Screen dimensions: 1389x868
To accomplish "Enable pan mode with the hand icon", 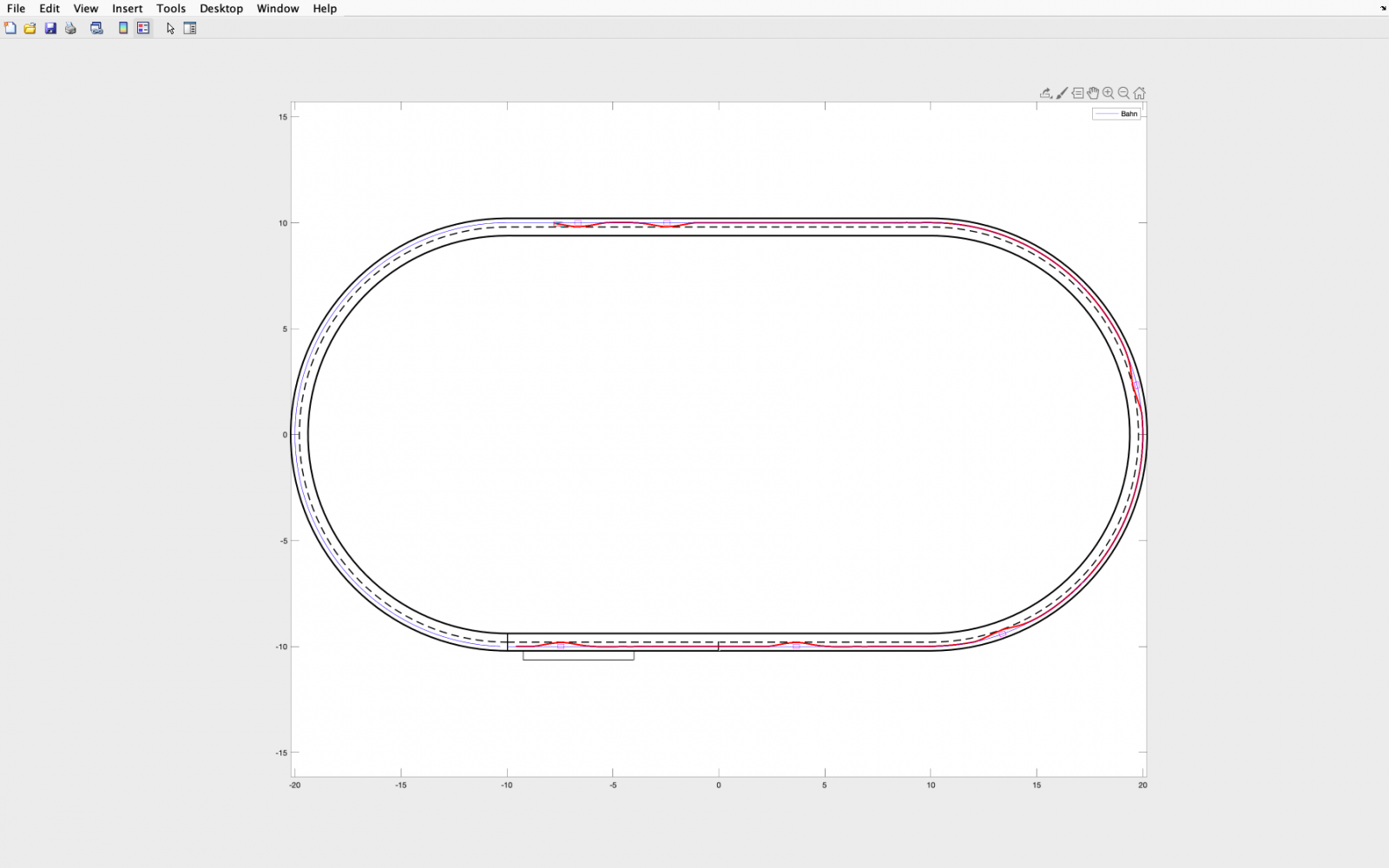I will coord(1093,93).
